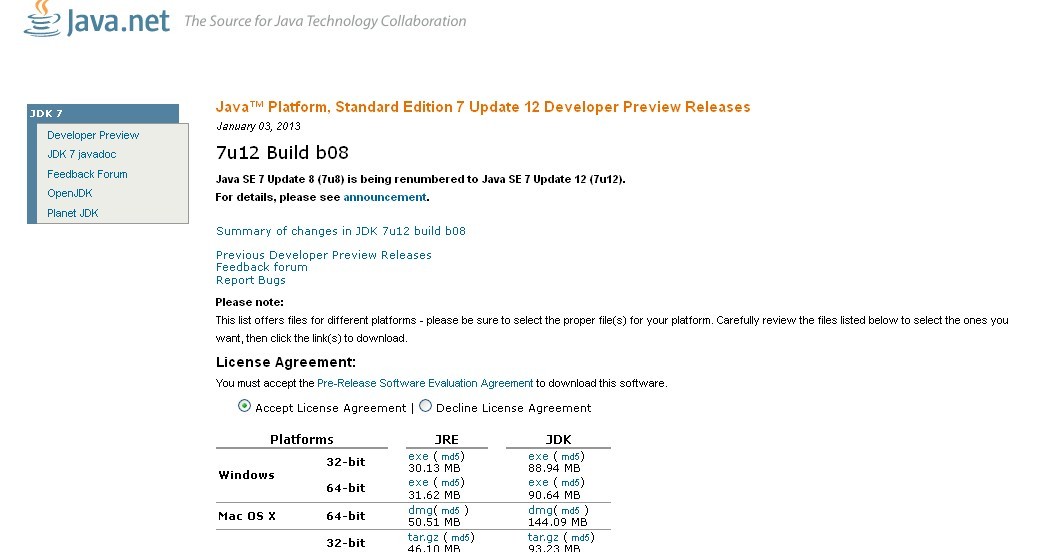The width and height of the screenshot is (1038, 552).
Task: Go to Feedback Forum in sidebar
Action: (87, 174)
